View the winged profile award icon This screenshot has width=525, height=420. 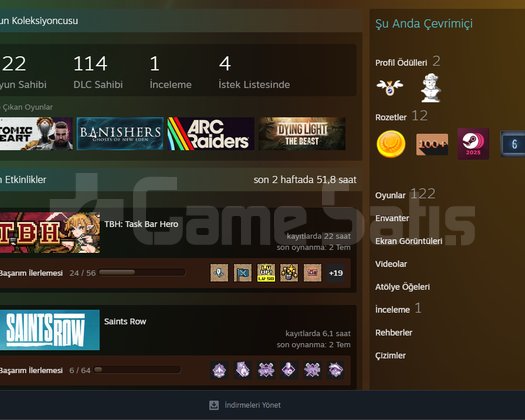tap(390, 87)
